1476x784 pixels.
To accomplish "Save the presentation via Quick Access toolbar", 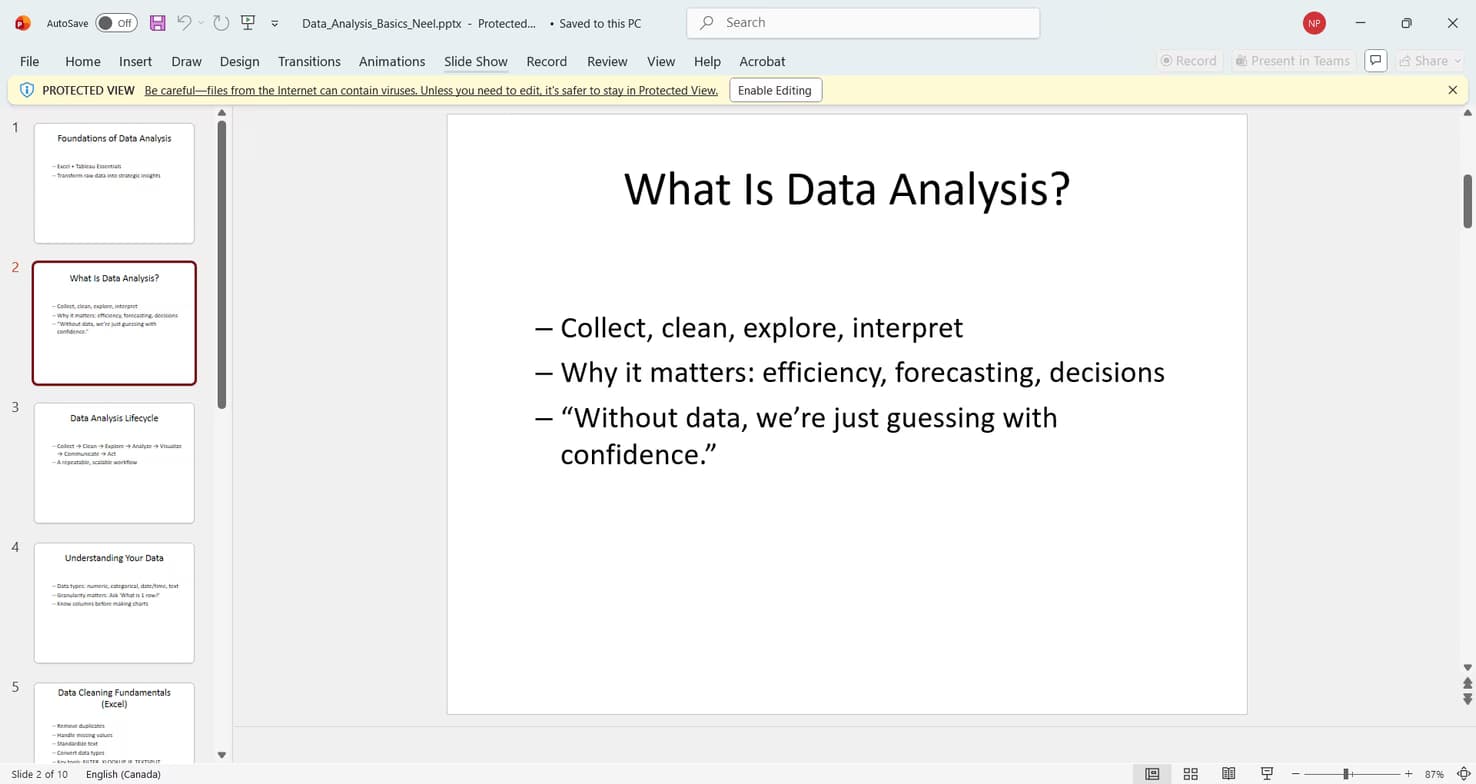I will 157,22.
